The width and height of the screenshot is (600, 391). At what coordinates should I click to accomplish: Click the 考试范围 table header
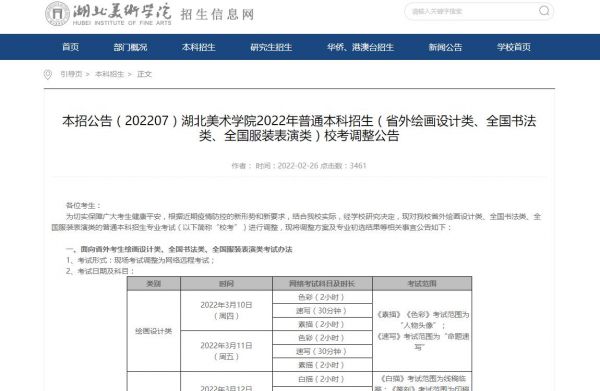tap(422, 283)
